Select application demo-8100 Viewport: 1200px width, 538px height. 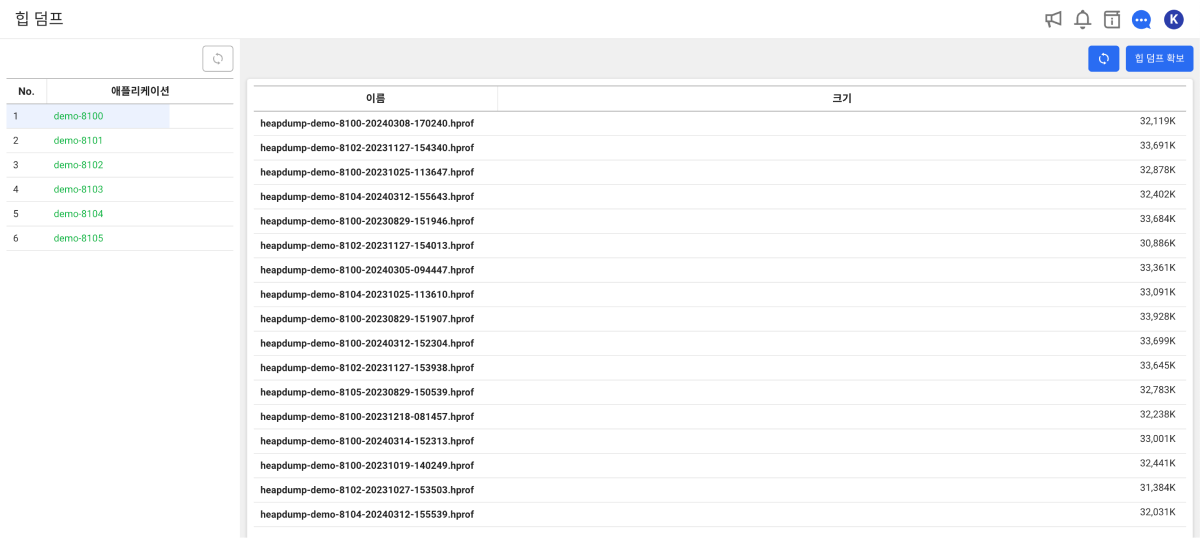(x=78, y=116)
